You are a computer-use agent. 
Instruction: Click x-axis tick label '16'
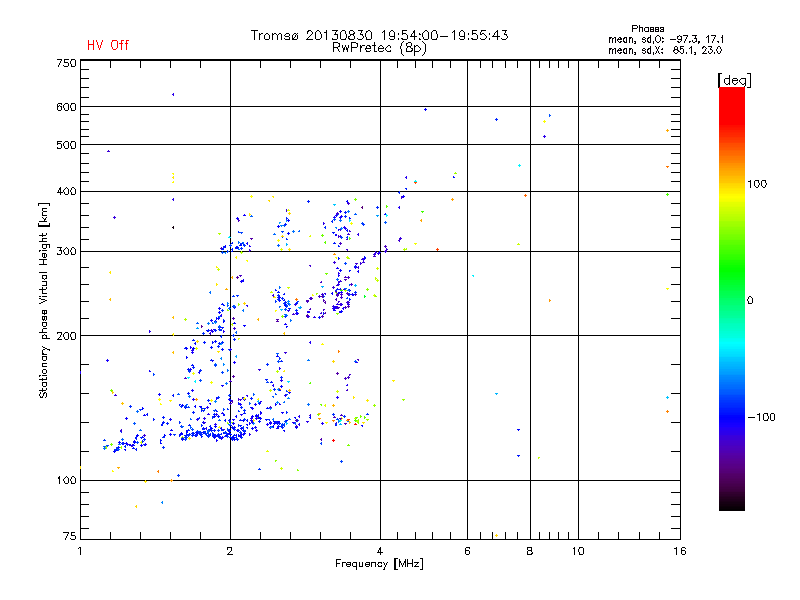click(x=680, y=551)
